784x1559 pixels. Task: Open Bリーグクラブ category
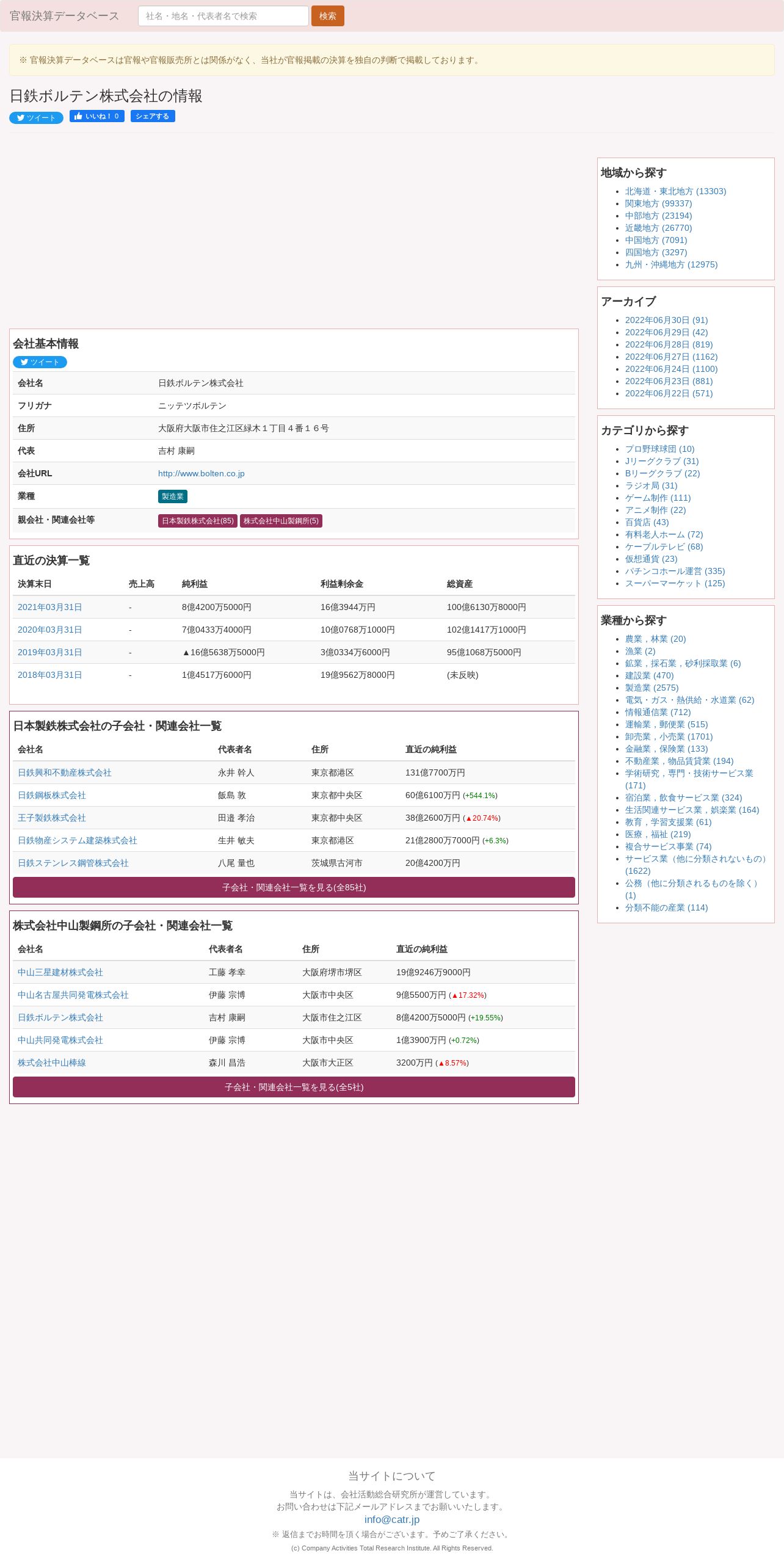[x=662, y=473]
